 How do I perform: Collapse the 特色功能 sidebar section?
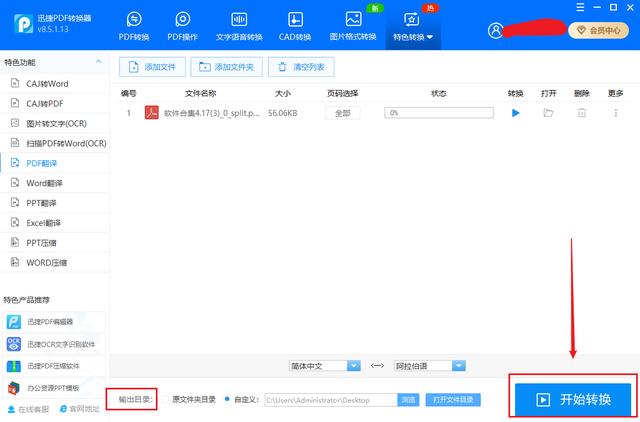(x=96, y=62)
